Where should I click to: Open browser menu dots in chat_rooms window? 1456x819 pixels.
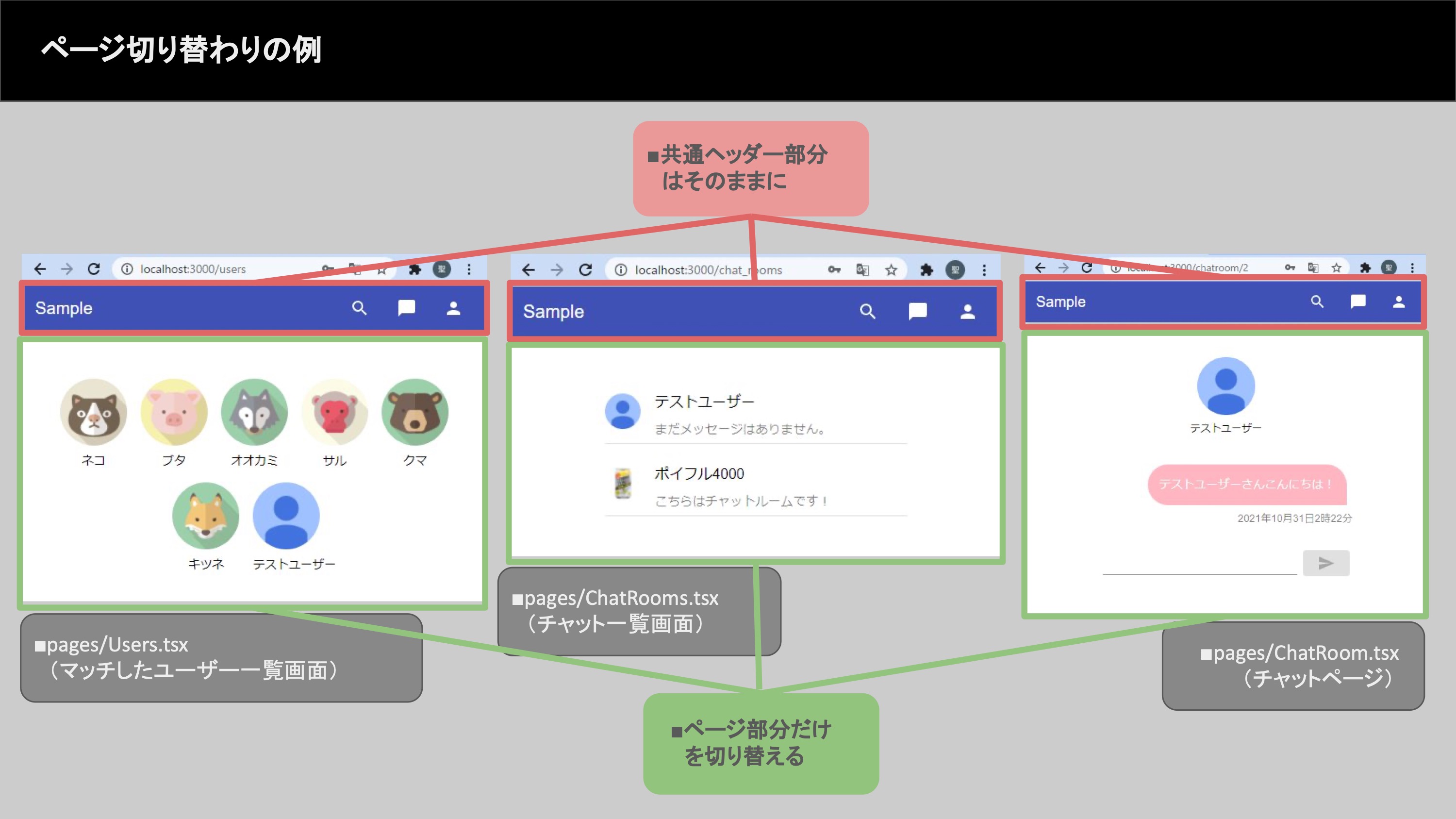click(984, 270)
